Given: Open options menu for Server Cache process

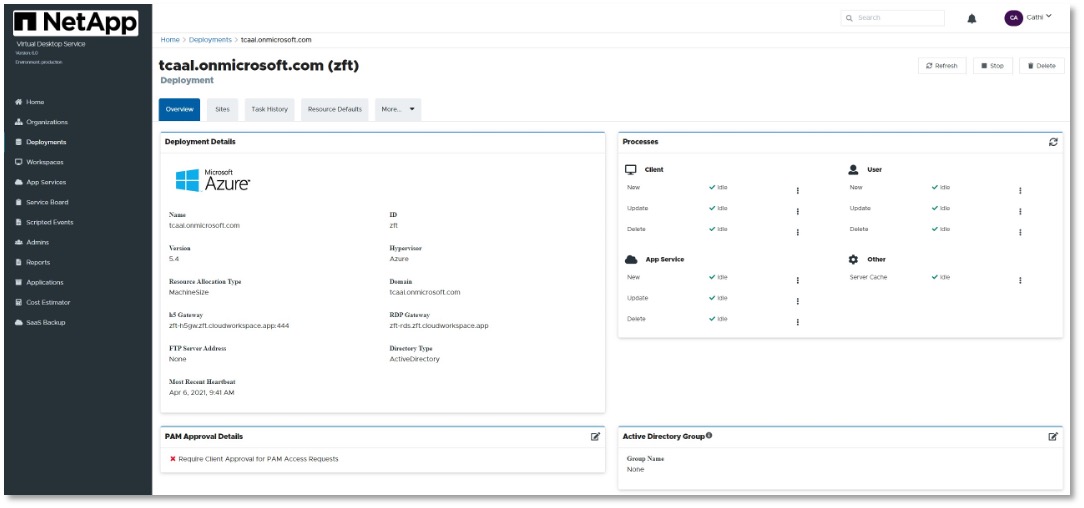Looking at the screenshot, I should coord(1020,280).
